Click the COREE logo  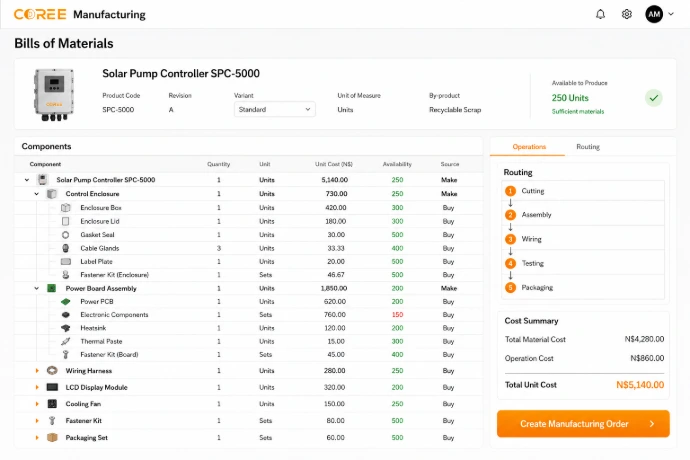(40, 15)
